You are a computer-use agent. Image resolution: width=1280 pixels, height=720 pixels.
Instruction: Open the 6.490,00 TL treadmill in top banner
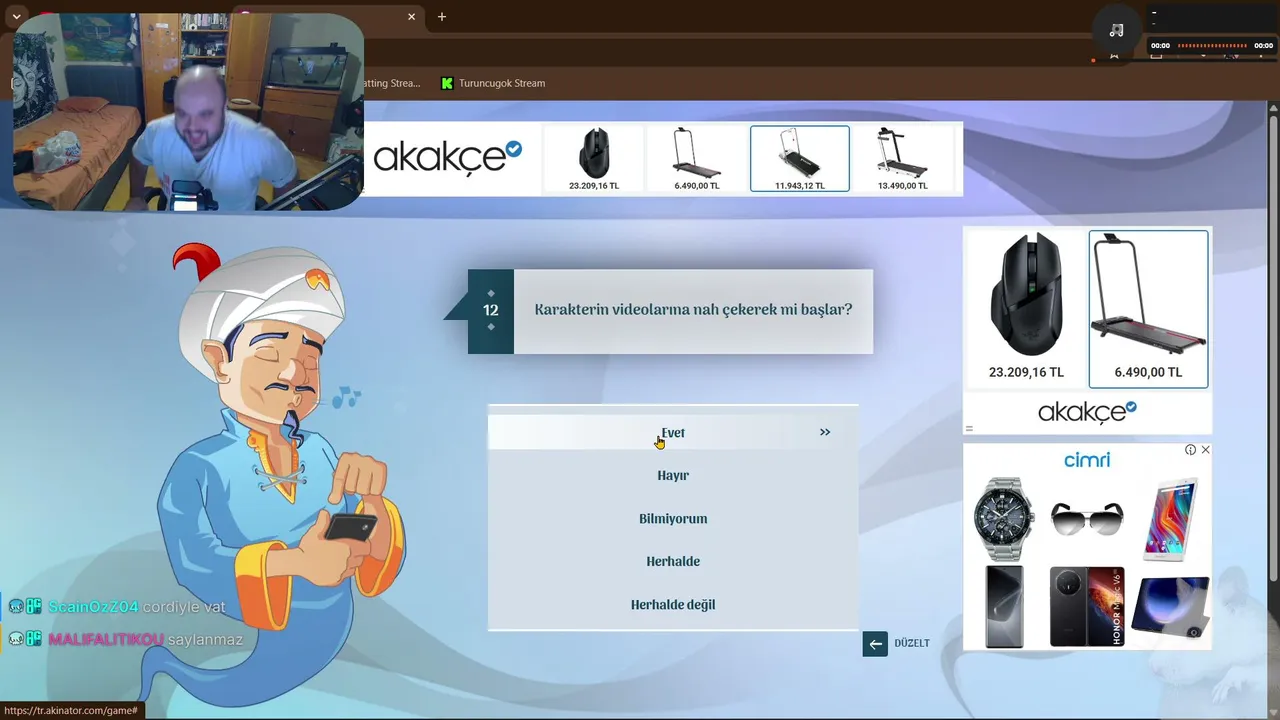tap(697, 158)
